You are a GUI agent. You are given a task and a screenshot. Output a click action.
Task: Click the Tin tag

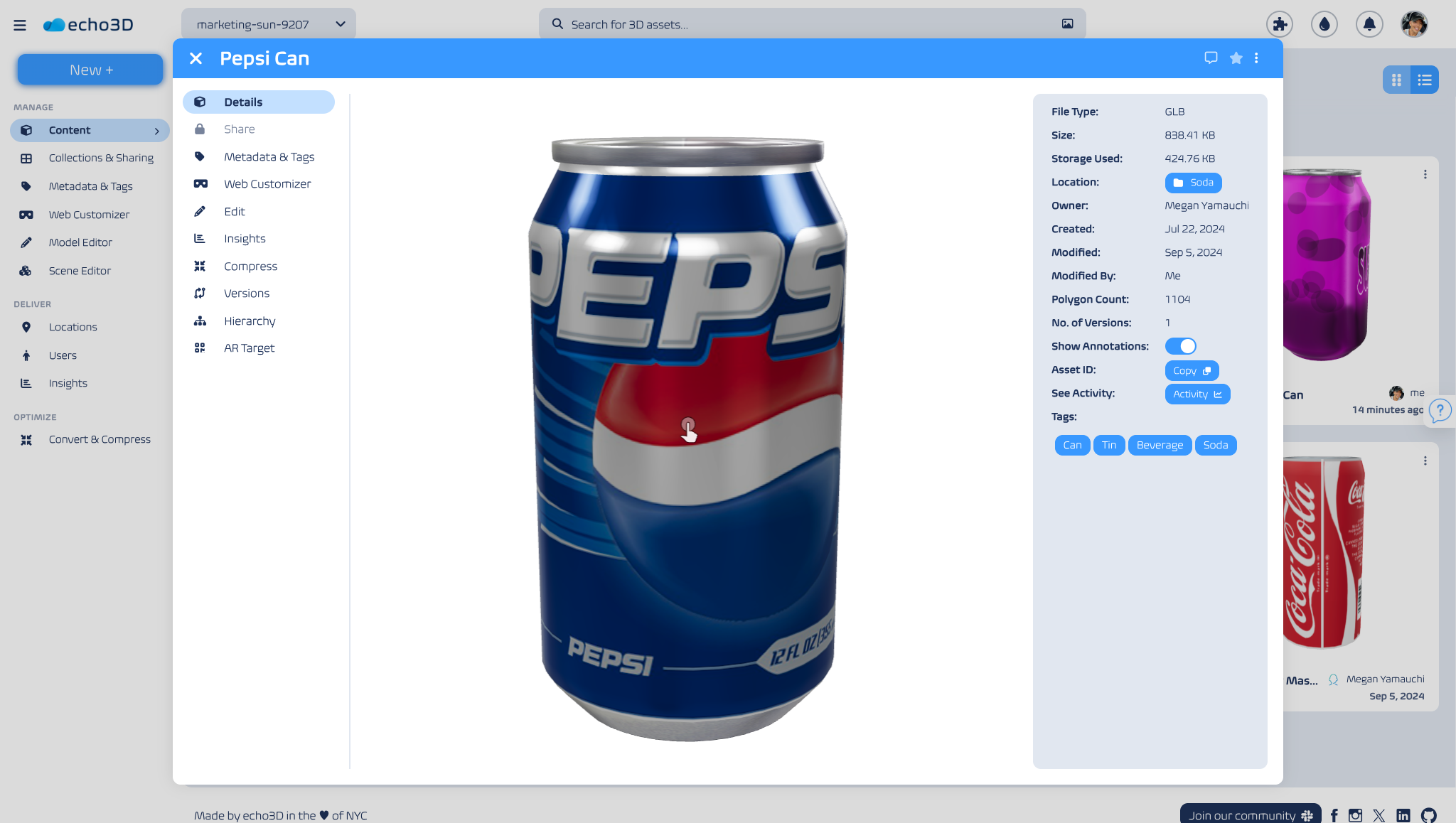[x=1109, y=445]
